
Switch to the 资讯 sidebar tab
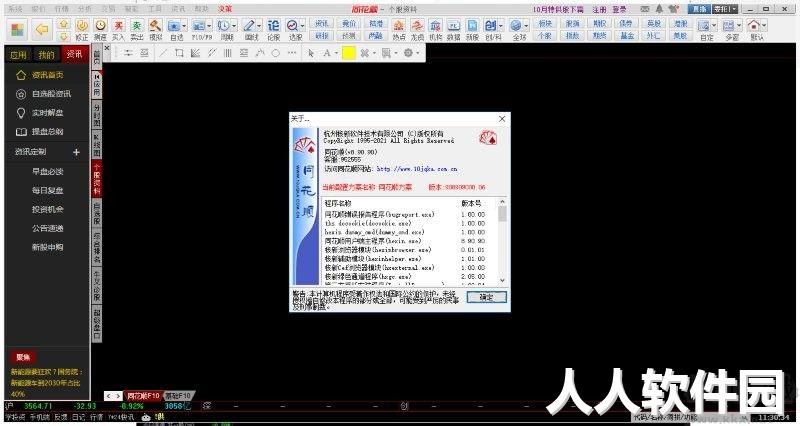74,55
